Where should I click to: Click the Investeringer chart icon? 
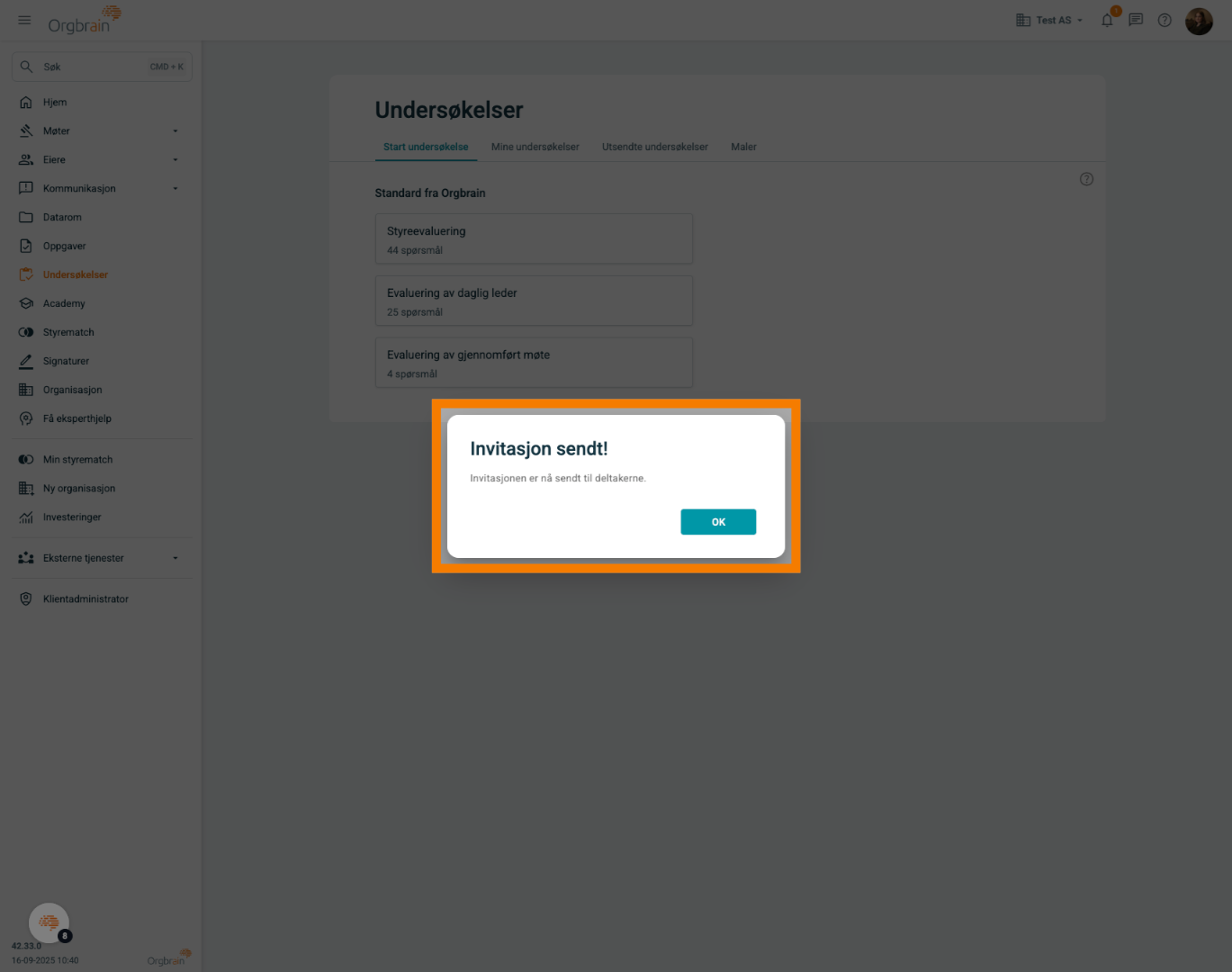(x=26, y=517)
